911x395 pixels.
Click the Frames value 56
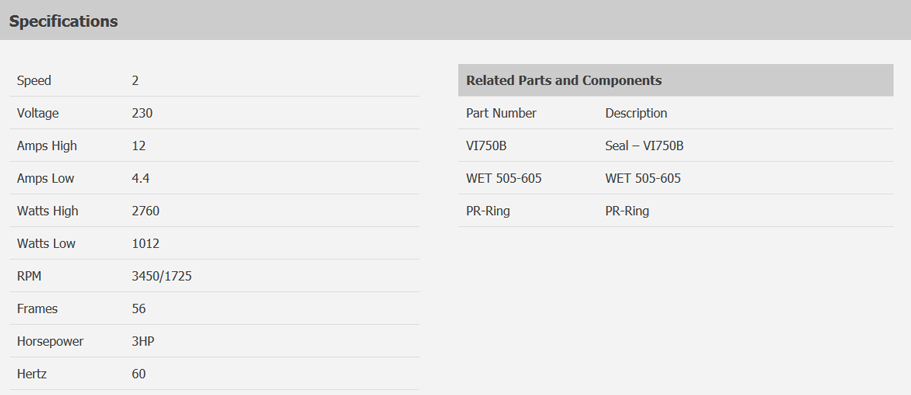[x=139, y=308]
